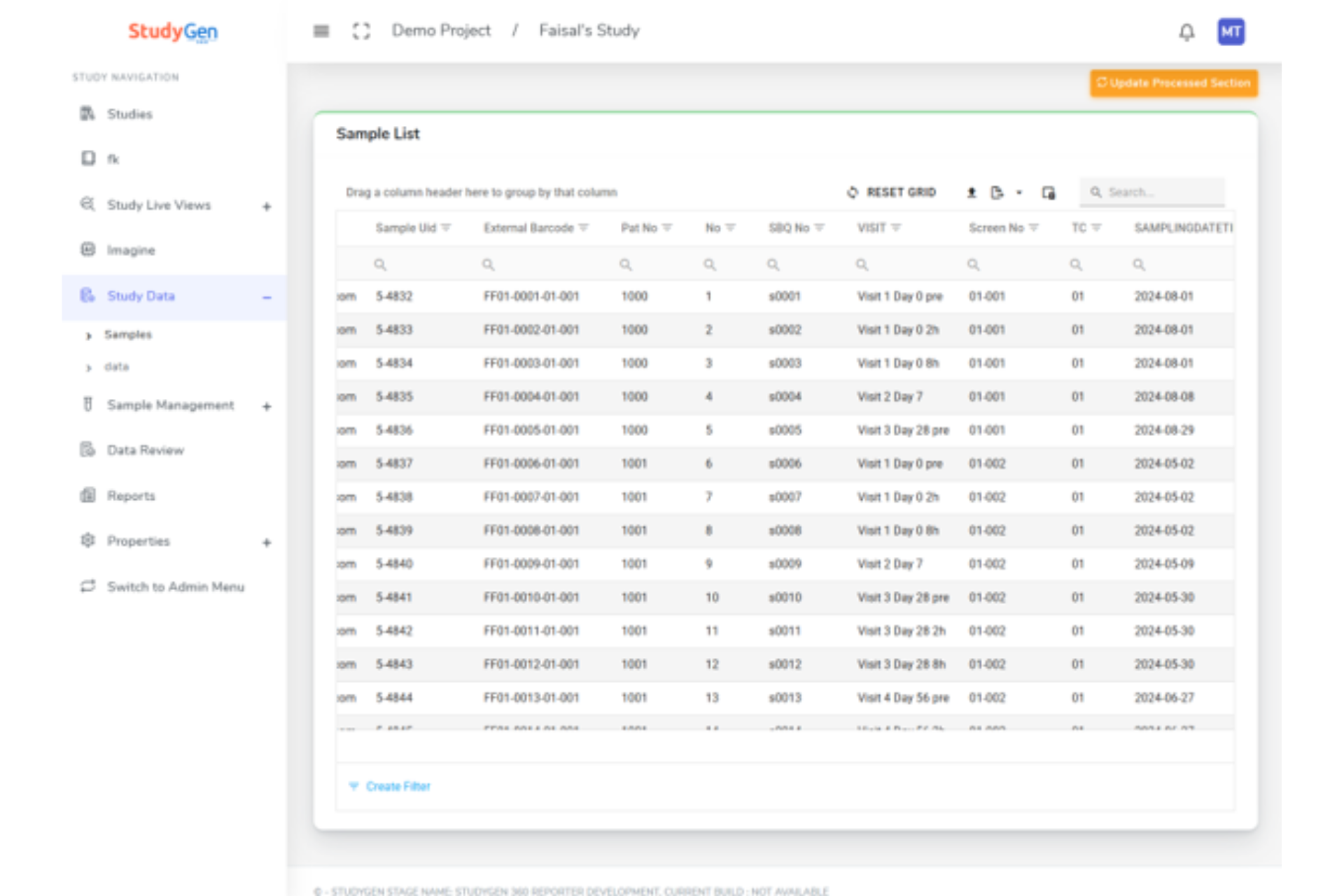Viewport: 1344px width, 896px height.
Task: Sort by Sample Uid column header
Action: coord(405,228)
